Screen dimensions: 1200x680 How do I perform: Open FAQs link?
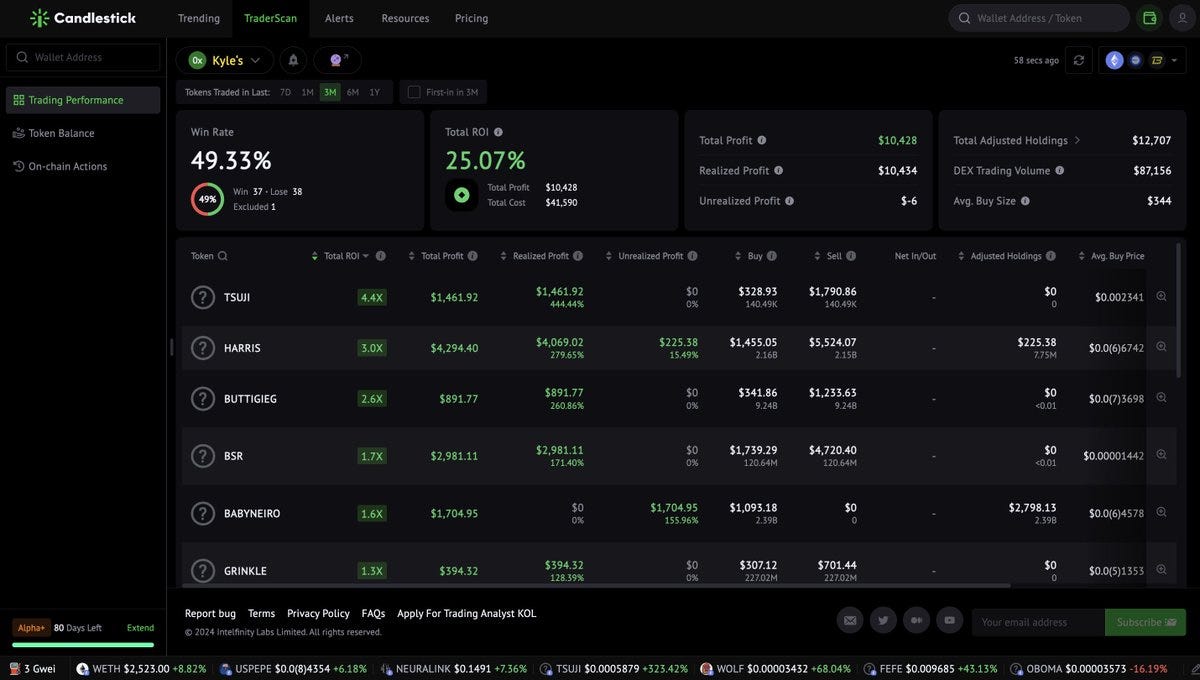pos(373,613)
